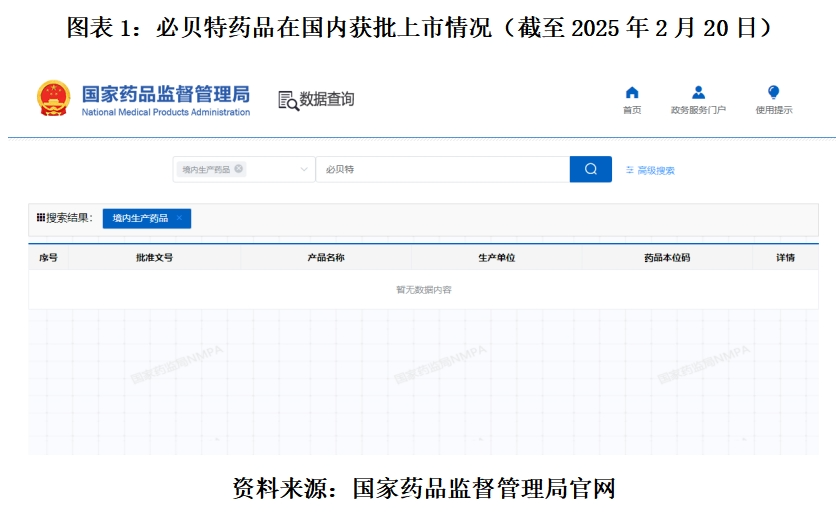Click the 产品名称 column header
This screenshot has width=836, height=527.
[326, 258]
